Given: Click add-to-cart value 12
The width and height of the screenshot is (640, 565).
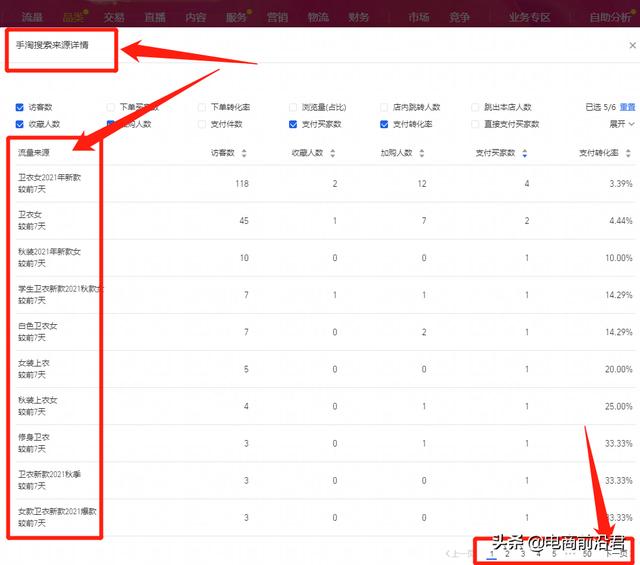Looking at the screenshot, I should coord(422,184).
